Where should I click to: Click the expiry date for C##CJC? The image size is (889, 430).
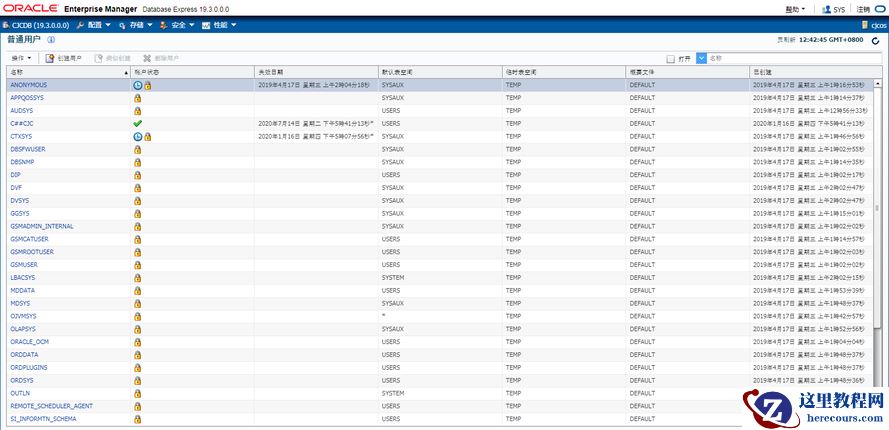(x=315, y=123)
